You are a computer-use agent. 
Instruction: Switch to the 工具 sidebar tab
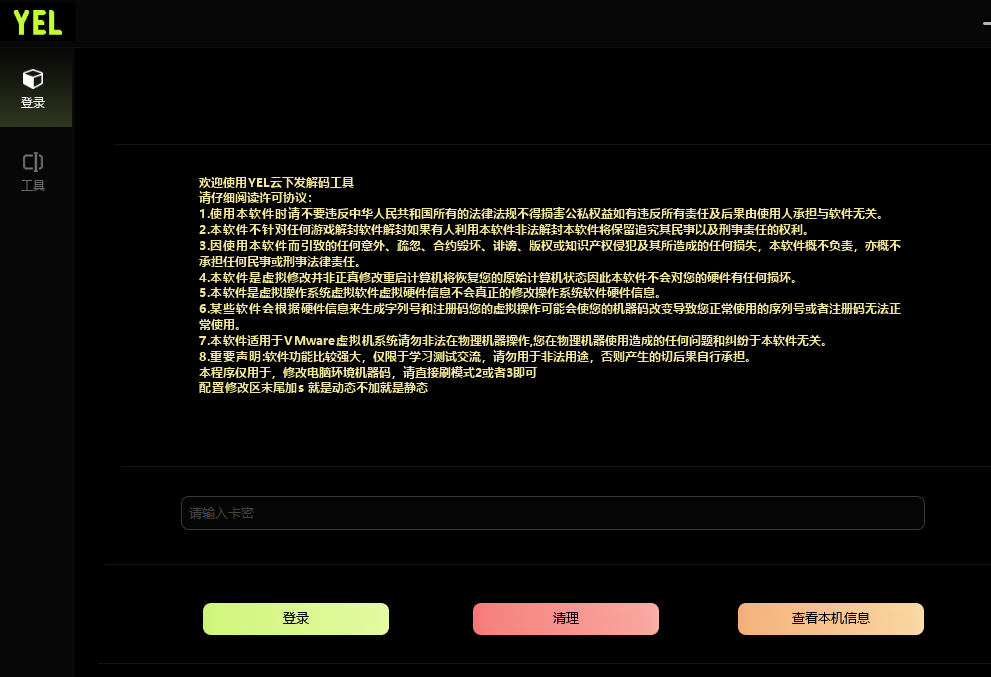(x=33, y=171)
